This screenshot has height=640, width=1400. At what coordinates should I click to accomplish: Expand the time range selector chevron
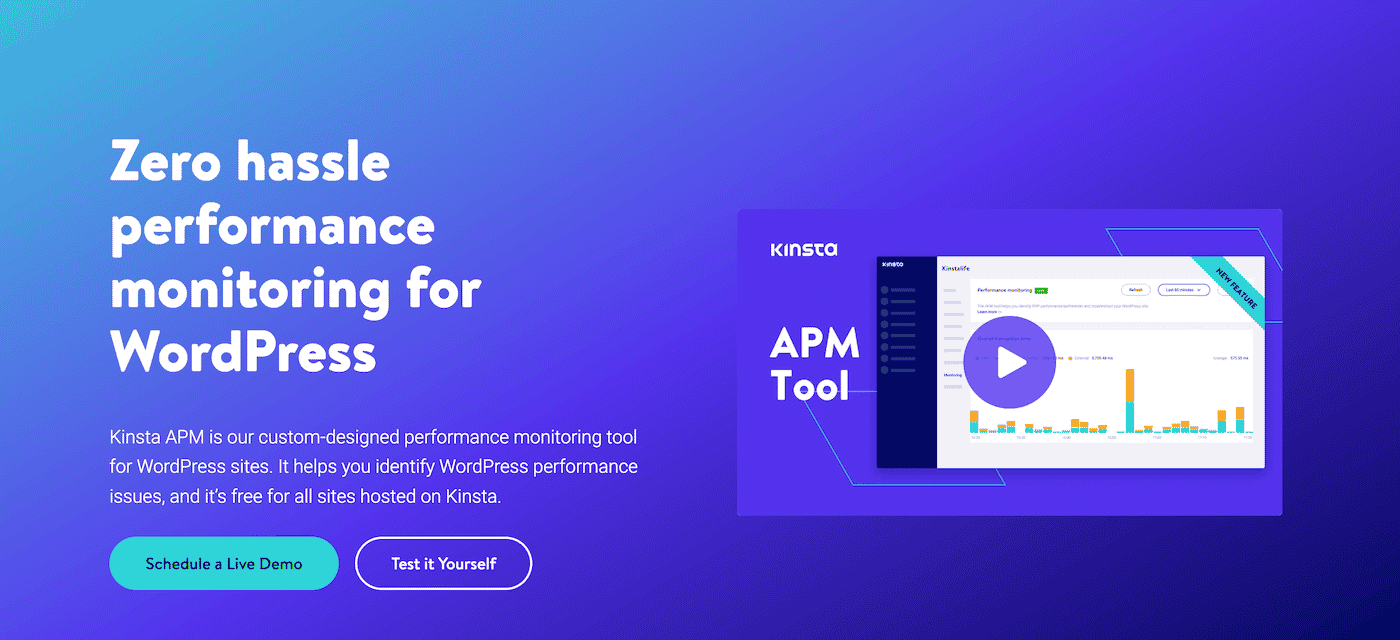coord(1200,290)
